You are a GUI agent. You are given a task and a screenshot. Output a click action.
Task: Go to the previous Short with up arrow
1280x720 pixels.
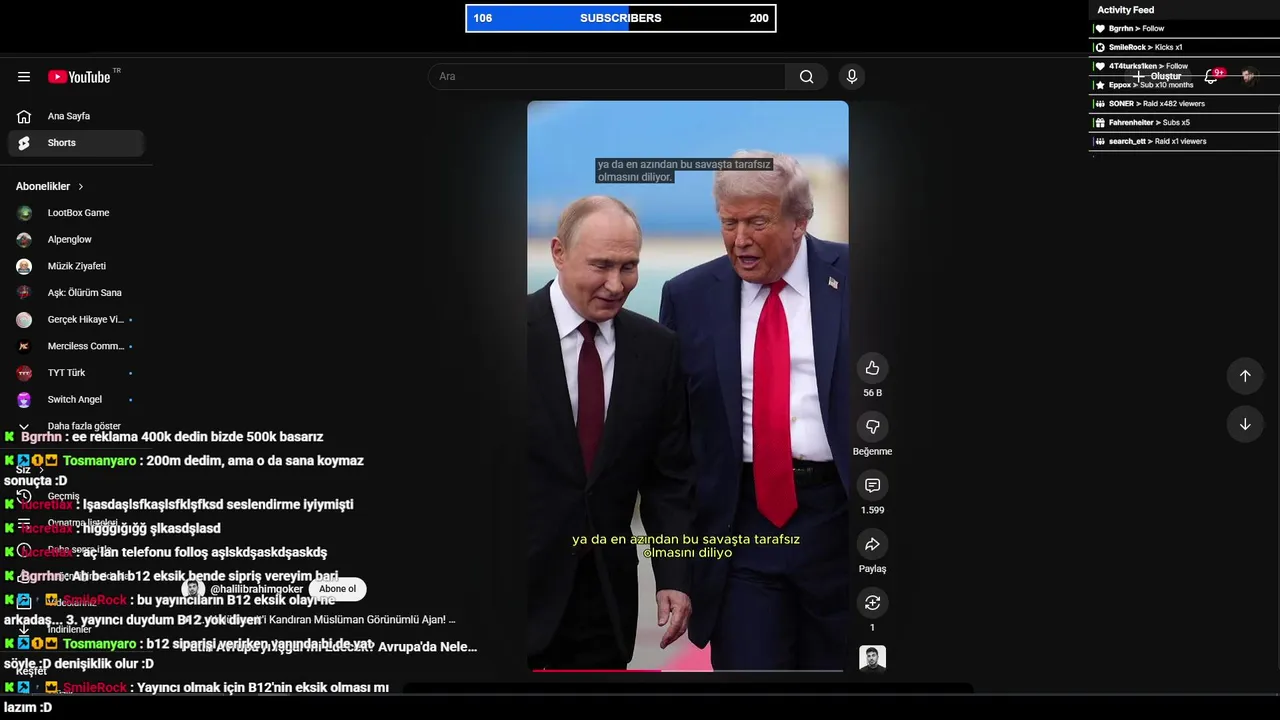point(1245,376)
